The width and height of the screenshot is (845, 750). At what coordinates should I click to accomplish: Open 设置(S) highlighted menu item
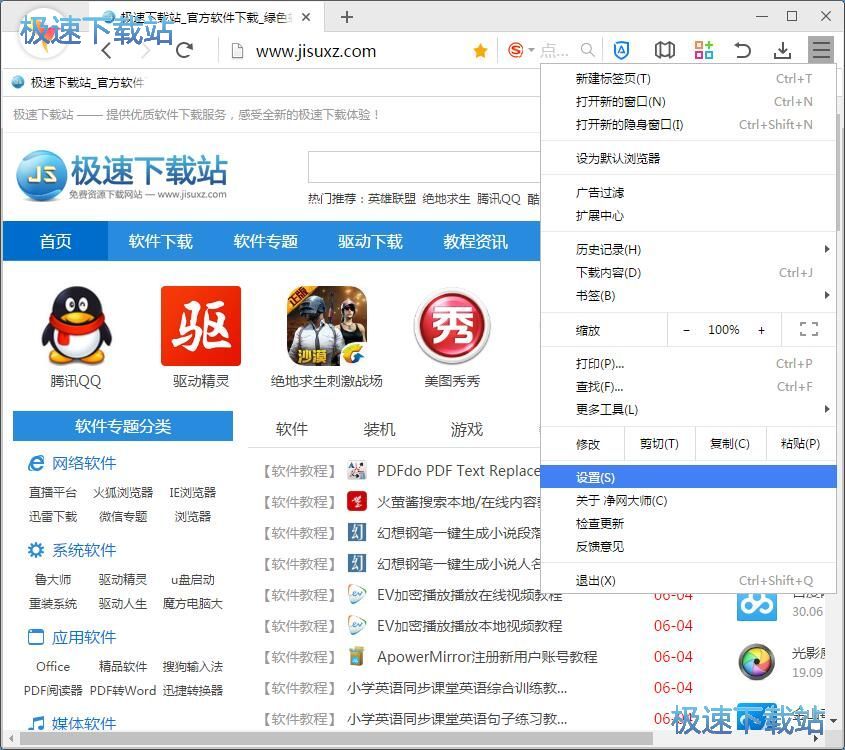(x=689, y=477)
